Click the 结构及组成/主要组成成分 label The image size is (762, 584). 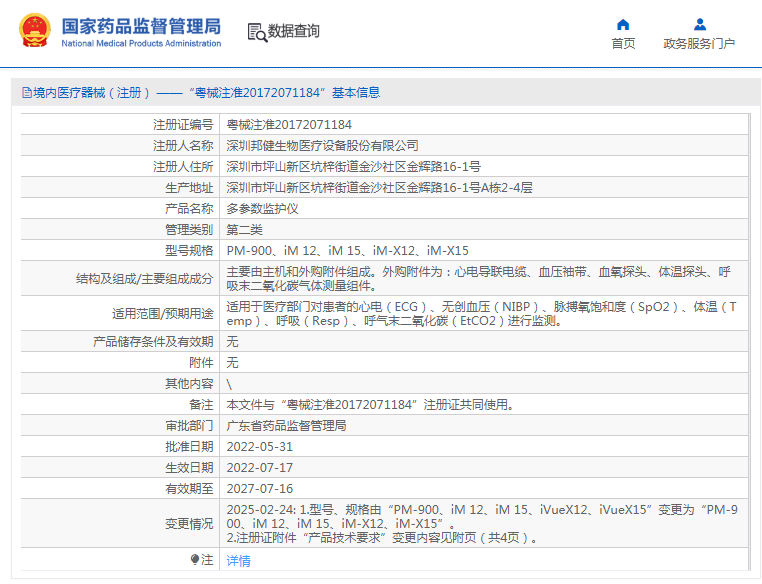point(145,278)
